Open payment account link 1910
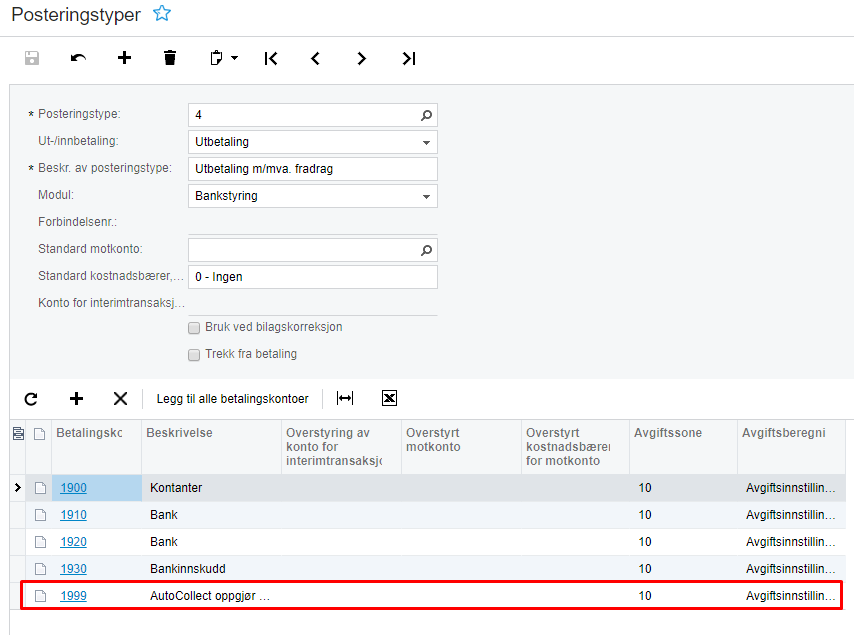 (x=74, y=515)
